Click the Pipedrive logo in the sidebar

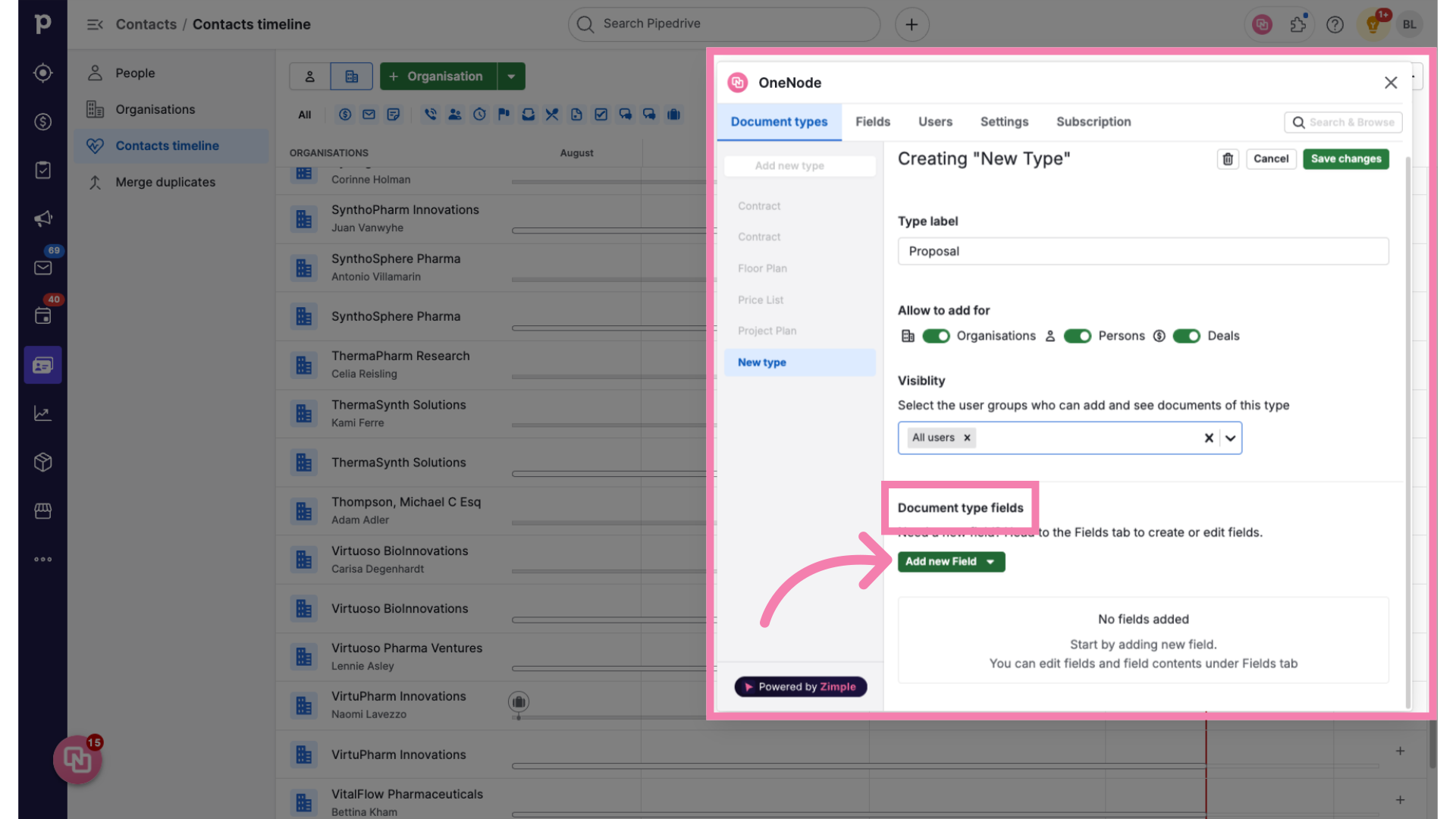click(x=42, y=24)
